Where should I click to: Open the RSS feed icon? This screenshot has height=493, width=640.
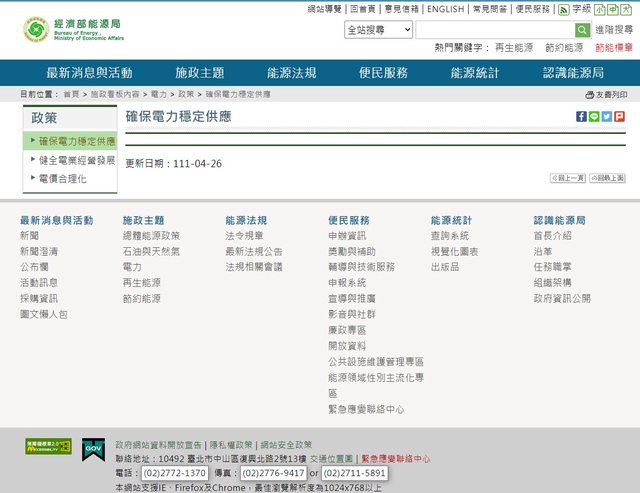point(563,9)
